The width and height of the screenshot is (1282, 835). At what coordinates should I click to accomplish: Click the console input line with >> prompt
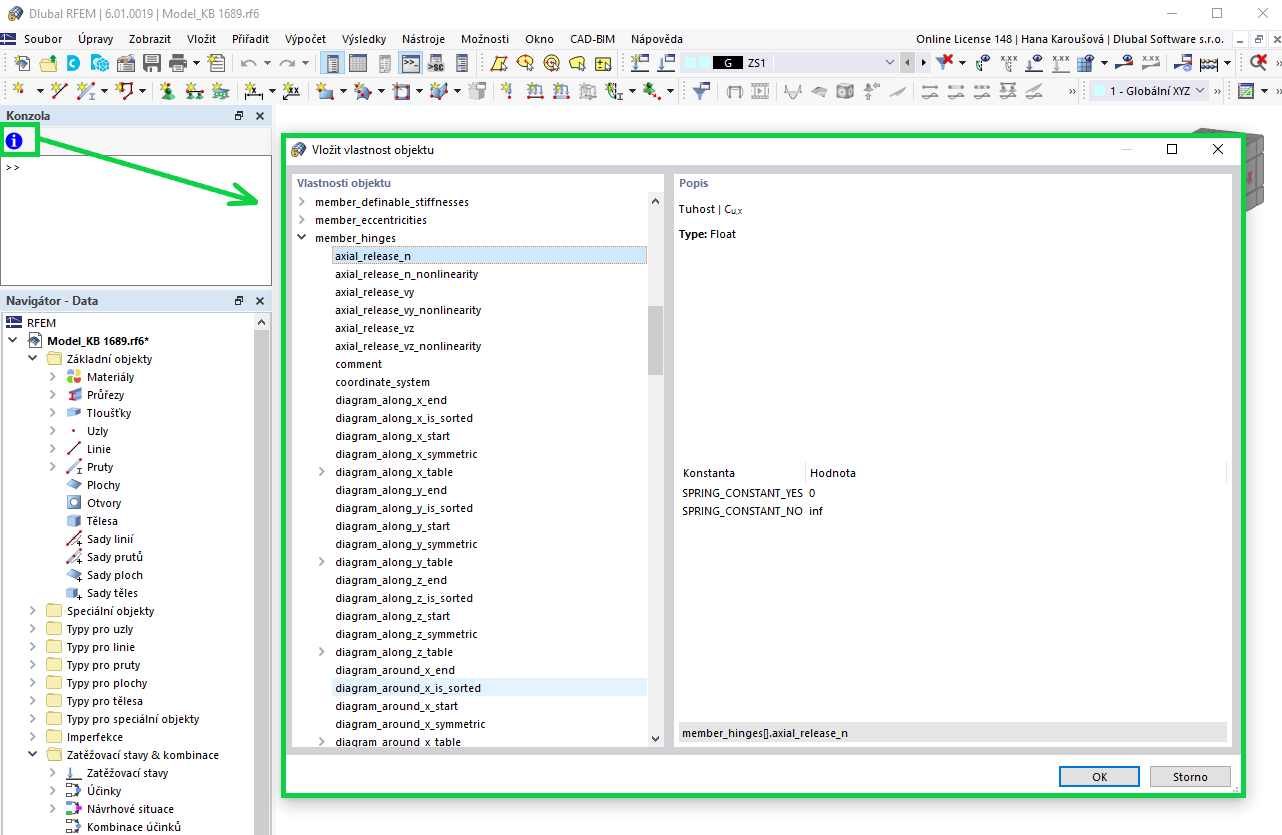pyautogui.click(x=136, y=168)
